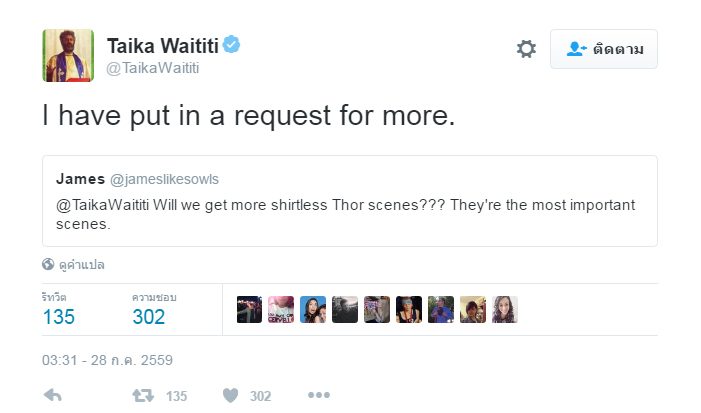Retweet this tweet using the retweet icon

click(143, 395)
